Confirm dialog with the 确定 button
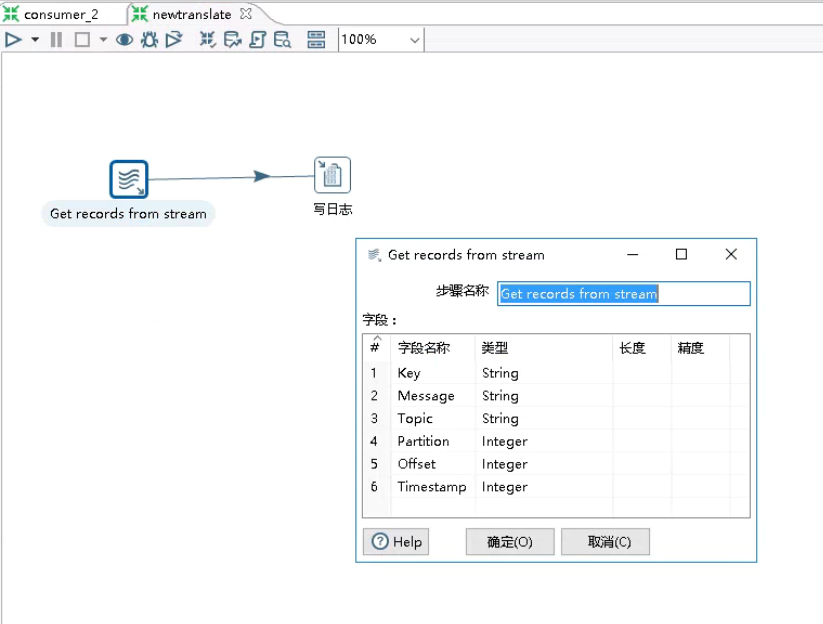The image size is (823, 624). 509,541
